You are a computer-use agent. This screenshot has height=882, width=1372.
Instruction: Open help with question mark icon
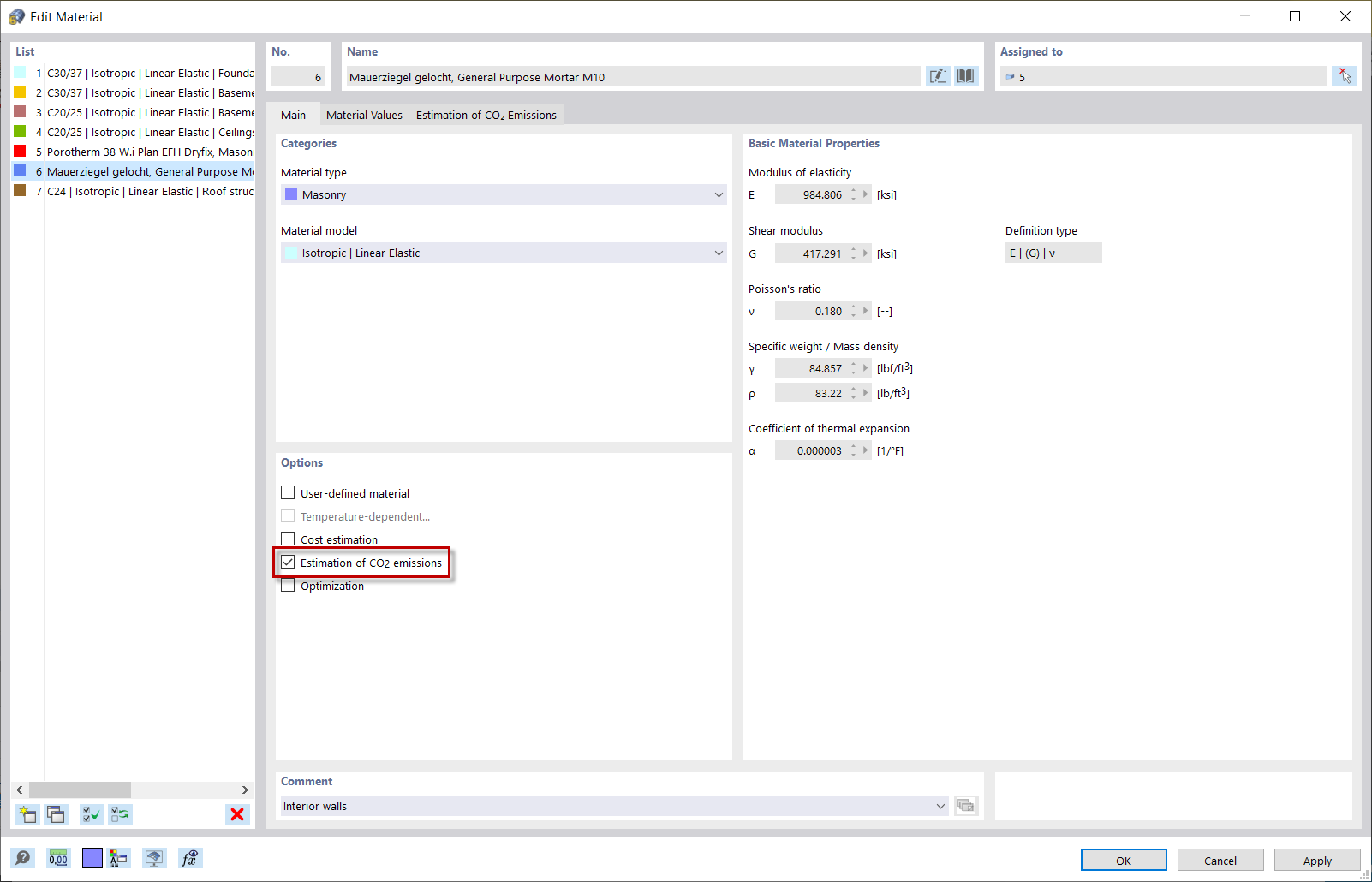[23, 858]
